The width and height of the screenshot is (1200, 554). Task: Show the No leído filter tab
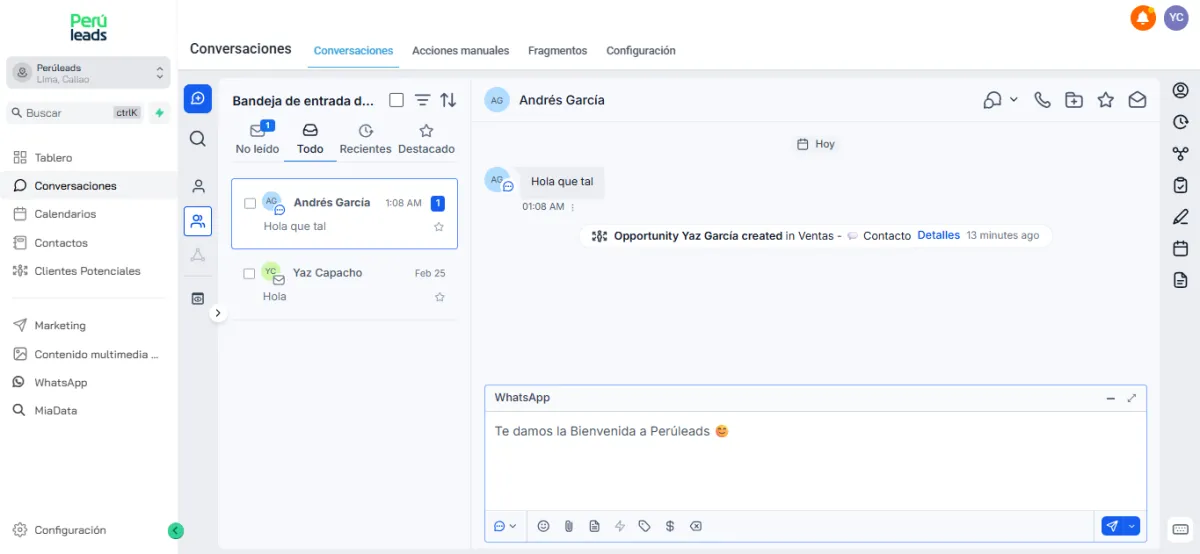click(257, 140)
